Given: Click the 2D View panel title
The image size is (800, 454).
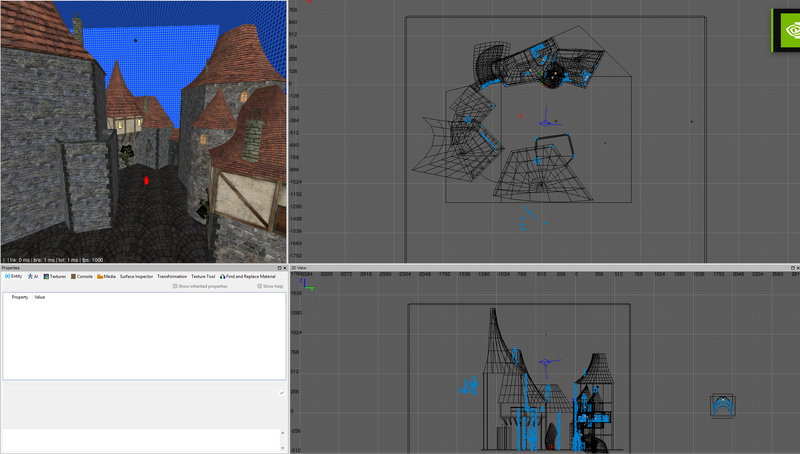Looking at the screenshot, I should (298, 268).
